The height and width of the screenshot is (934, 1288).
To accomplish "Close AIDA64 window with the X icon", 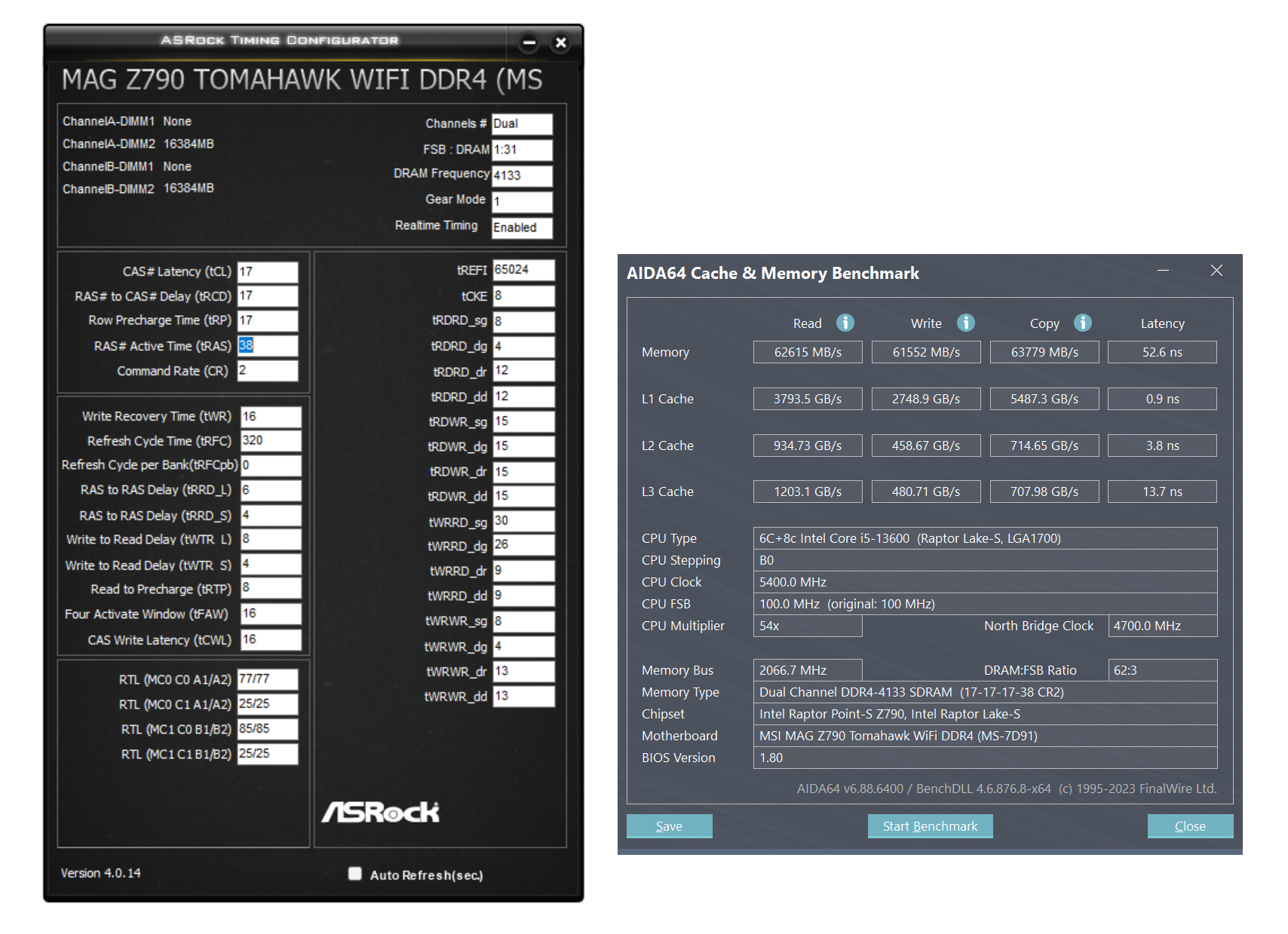I will tap(1216, 271).
